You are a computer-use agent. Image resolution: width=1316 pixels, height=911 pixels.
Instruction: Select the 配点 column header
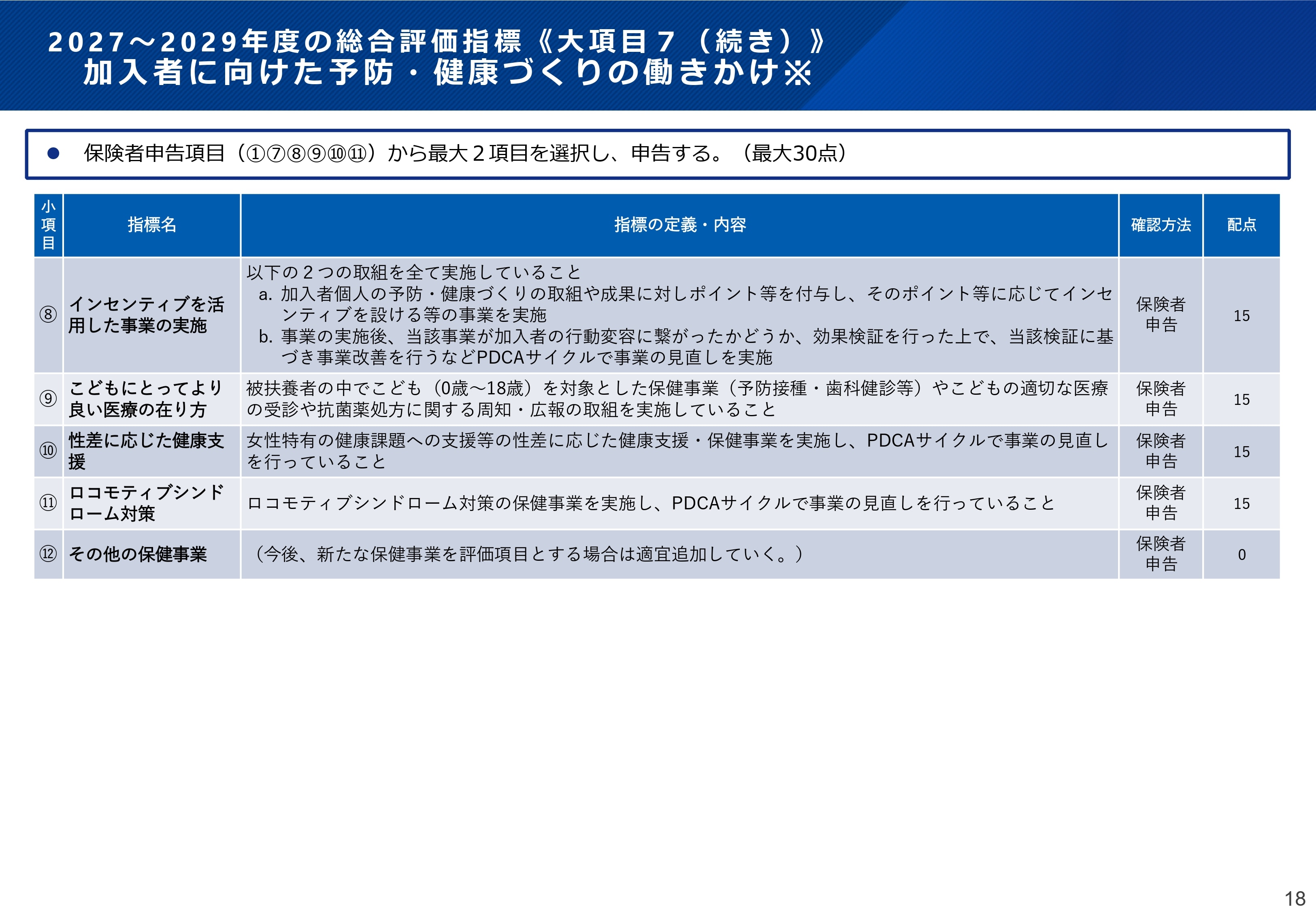[1241, 225]
